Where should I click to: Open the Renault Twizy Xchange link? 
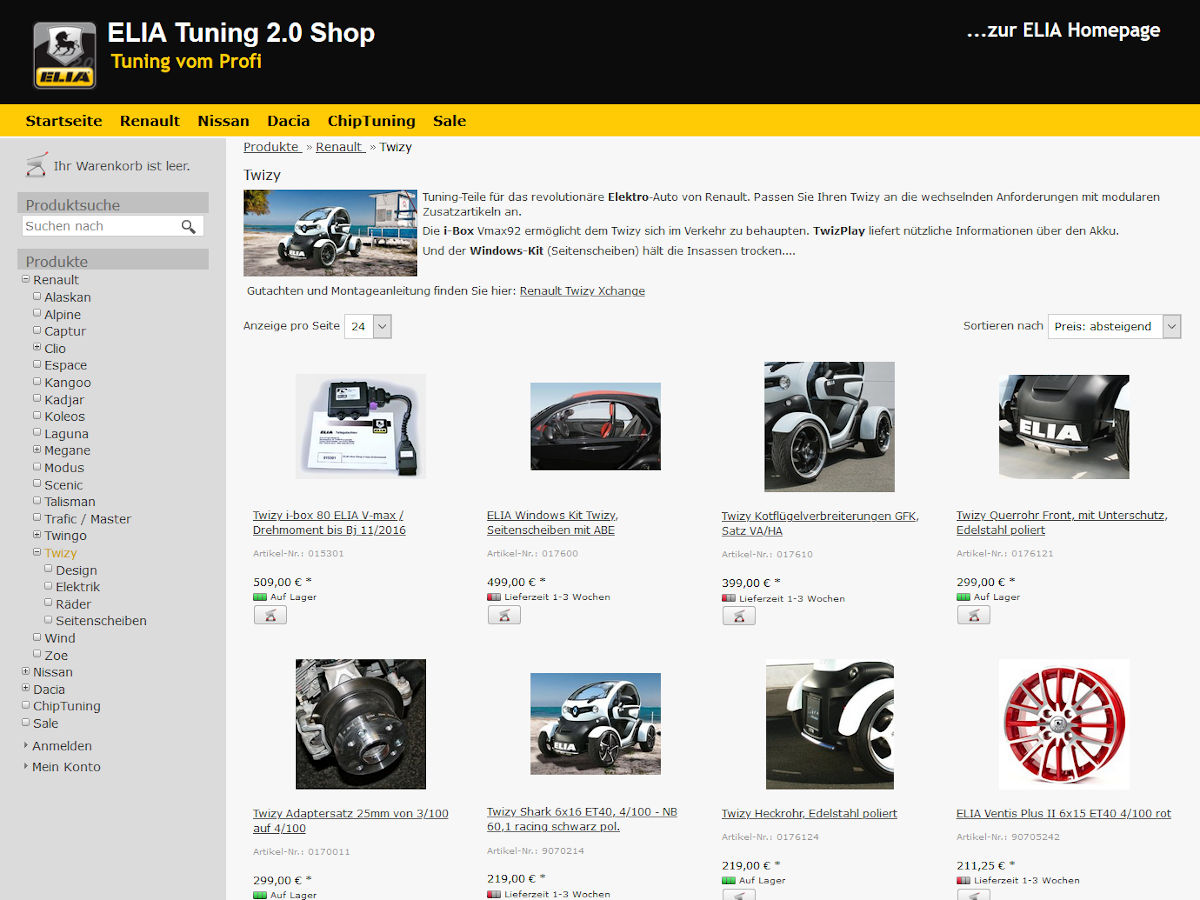coord(582,291)
